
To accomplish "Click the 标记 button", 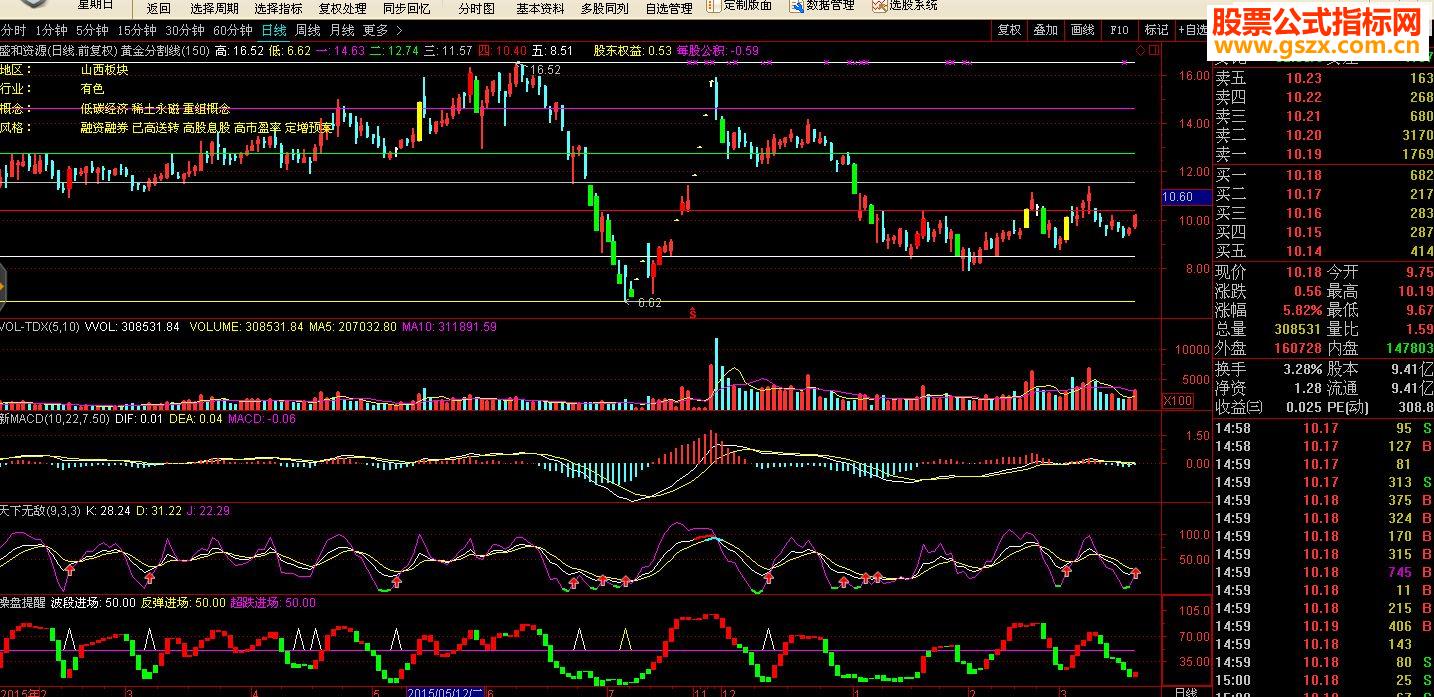I will [1156, 30].
